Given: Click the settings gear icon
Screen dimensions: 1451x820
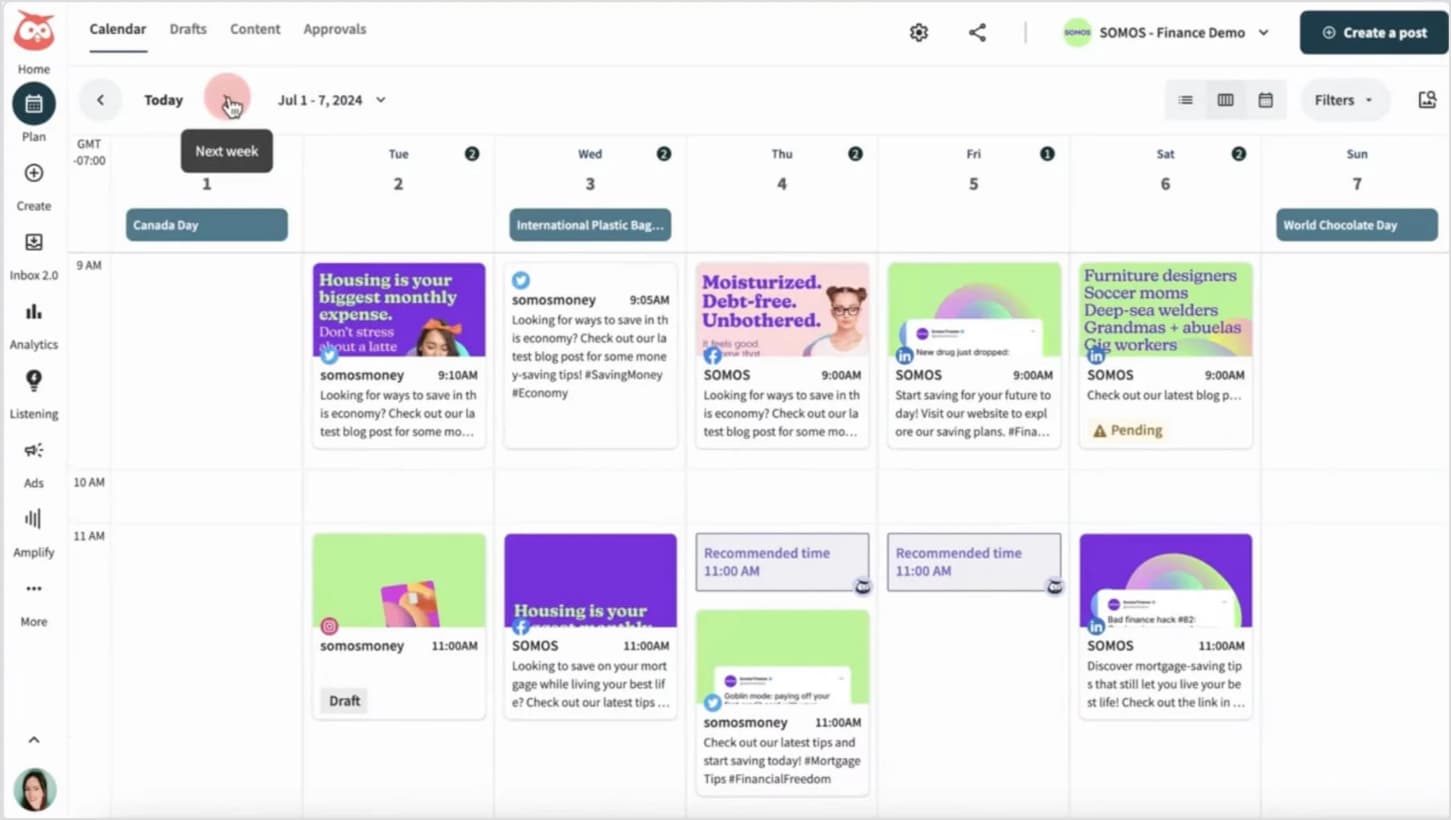Looking at the screenshot, I should (x=918, y=33).
